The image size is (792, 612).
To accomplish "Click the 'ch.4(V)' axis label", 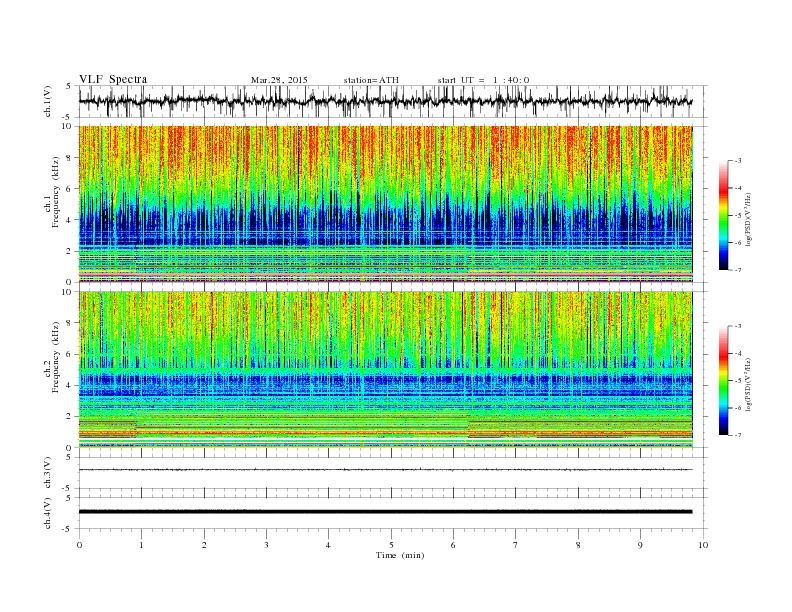I will pos(48,513).
